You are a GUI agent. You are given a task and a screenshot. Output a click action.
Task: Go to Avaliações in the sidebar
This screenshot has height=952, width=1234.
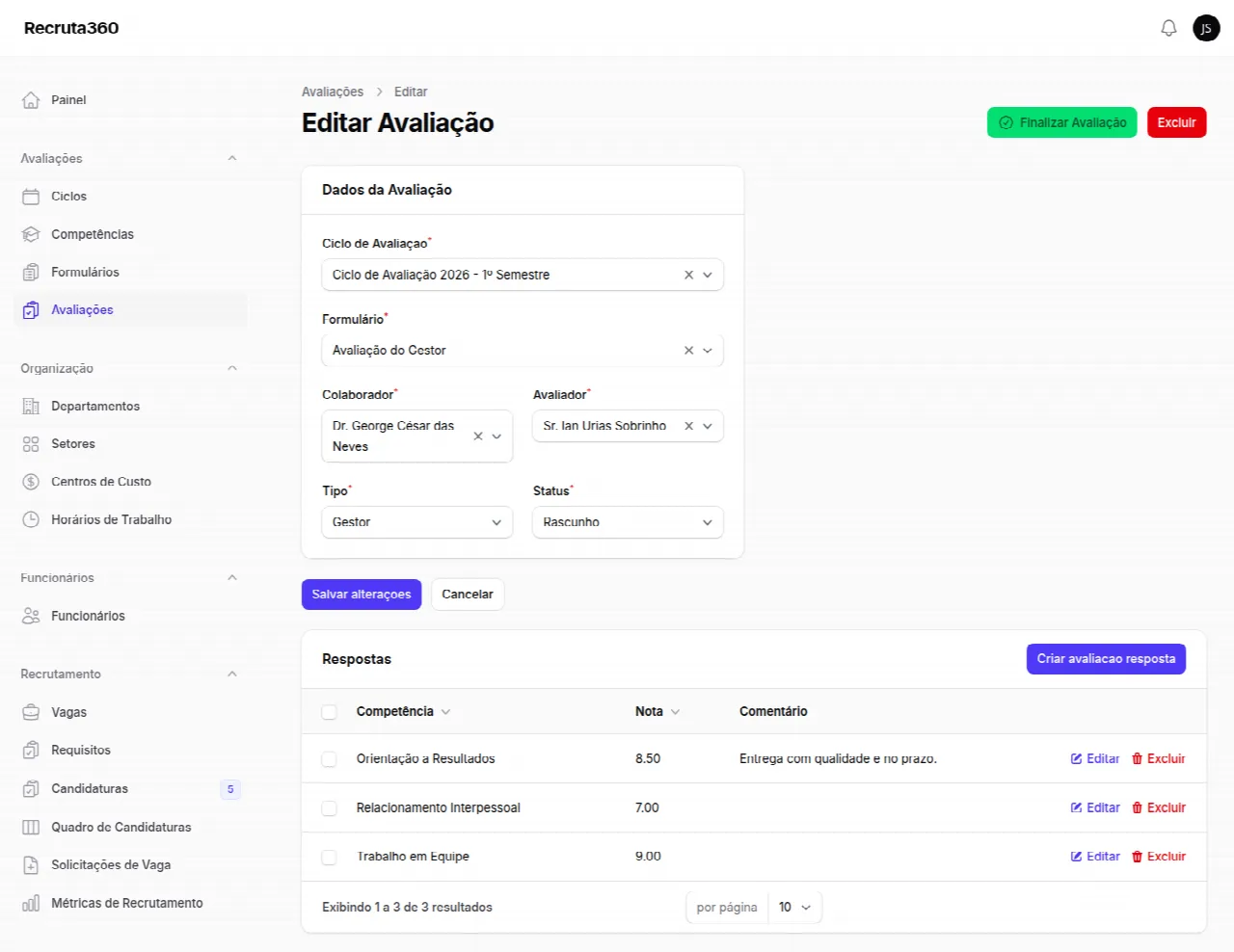(x=131, y=310)
